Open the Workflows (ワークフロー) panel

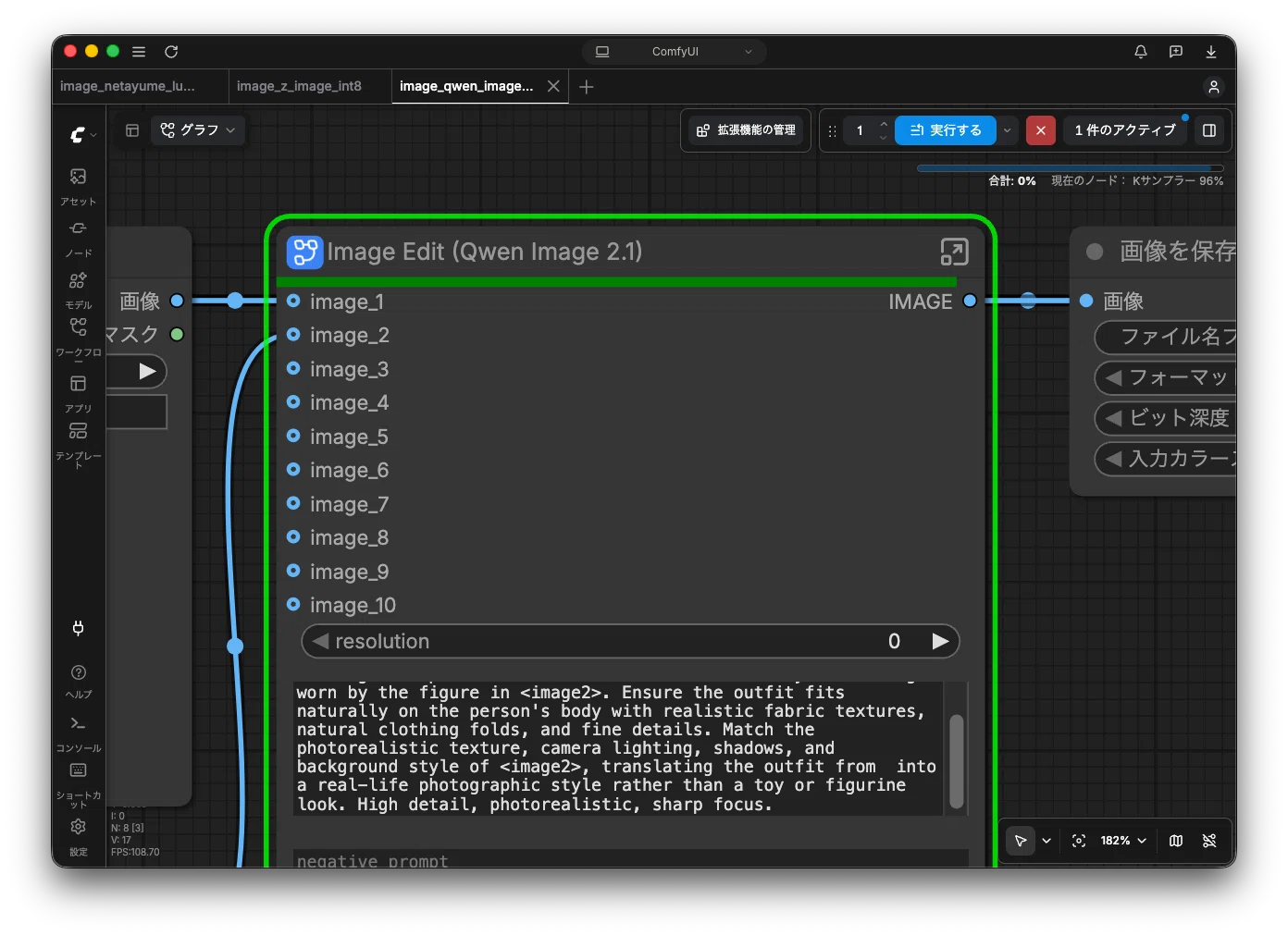click(x=79, y=338)
